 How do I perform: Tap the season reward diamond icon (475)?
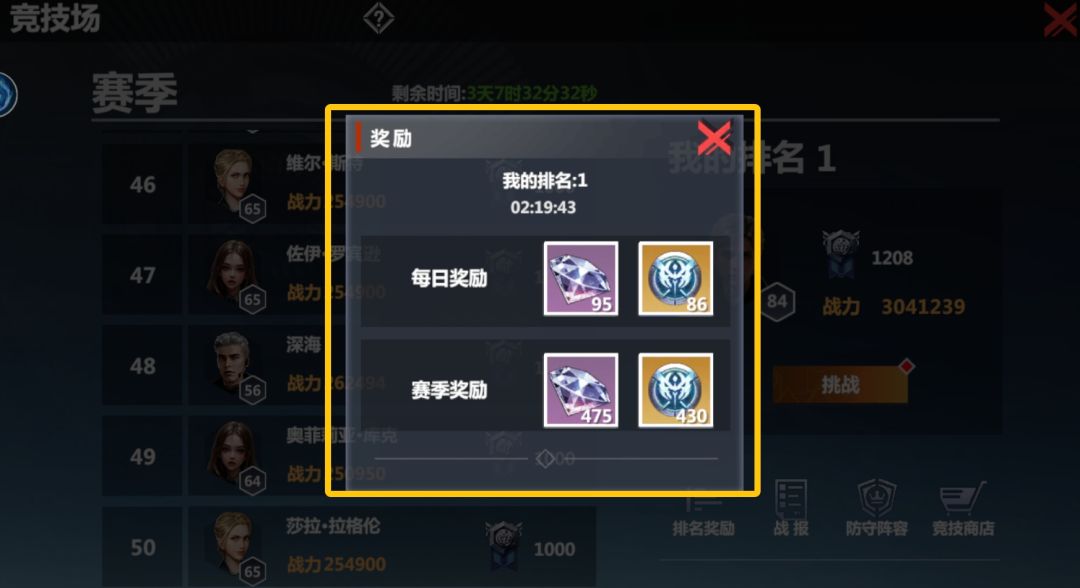(581, 390)
